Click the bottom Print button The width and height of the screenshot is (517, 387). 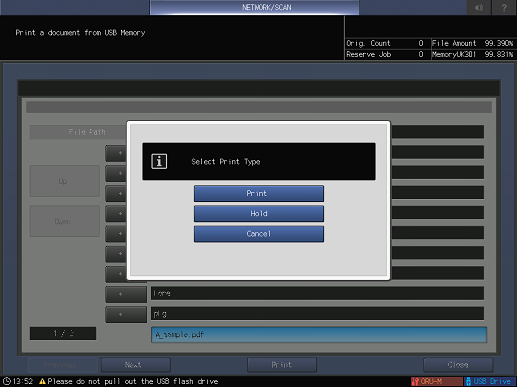282,365
